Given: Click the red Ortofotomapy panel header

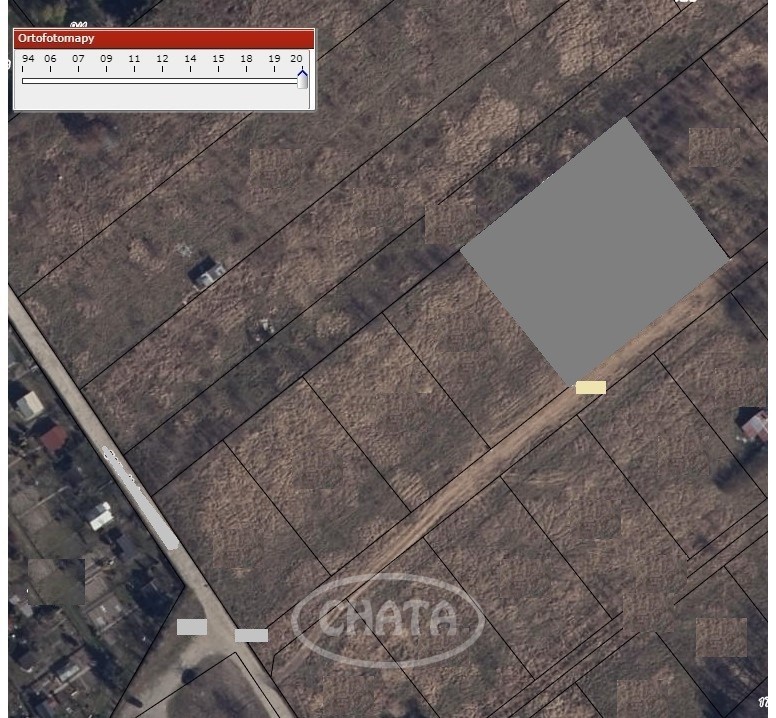Looking at the screenshot, I should pyautogui.click(x=164, y=39).
